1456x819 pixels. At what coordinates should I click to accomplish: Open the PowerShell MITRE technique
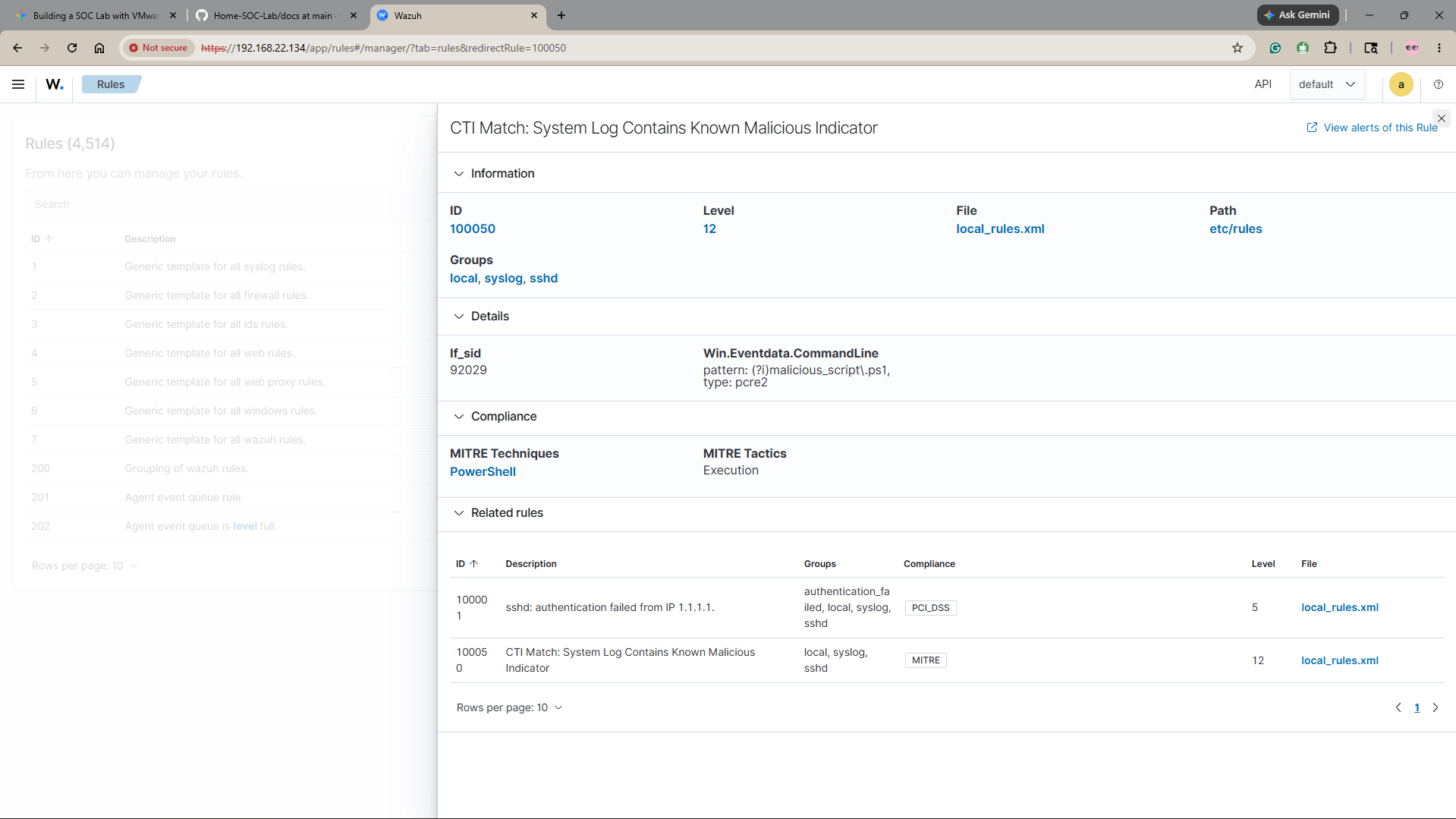point(483,471)
